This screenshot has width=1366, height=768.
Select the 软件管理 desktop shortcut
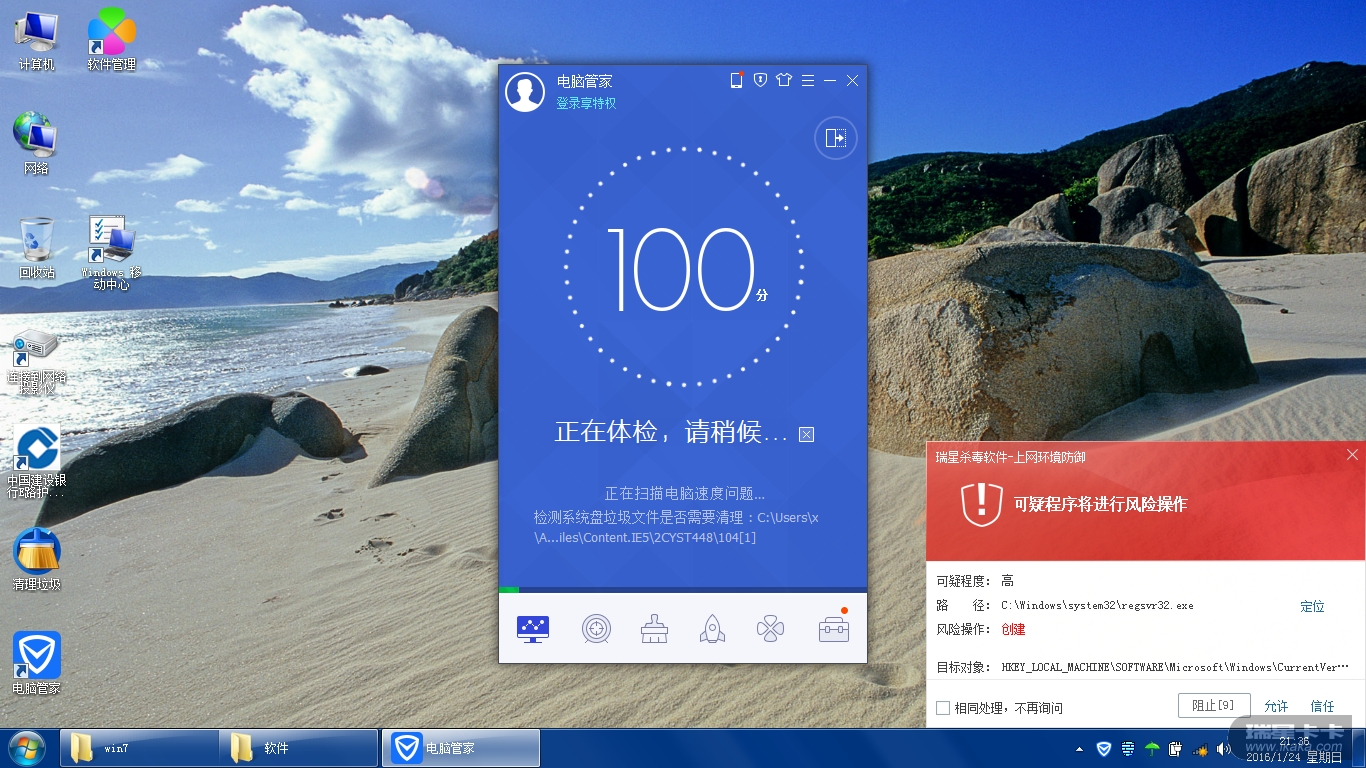click(111, 41)
